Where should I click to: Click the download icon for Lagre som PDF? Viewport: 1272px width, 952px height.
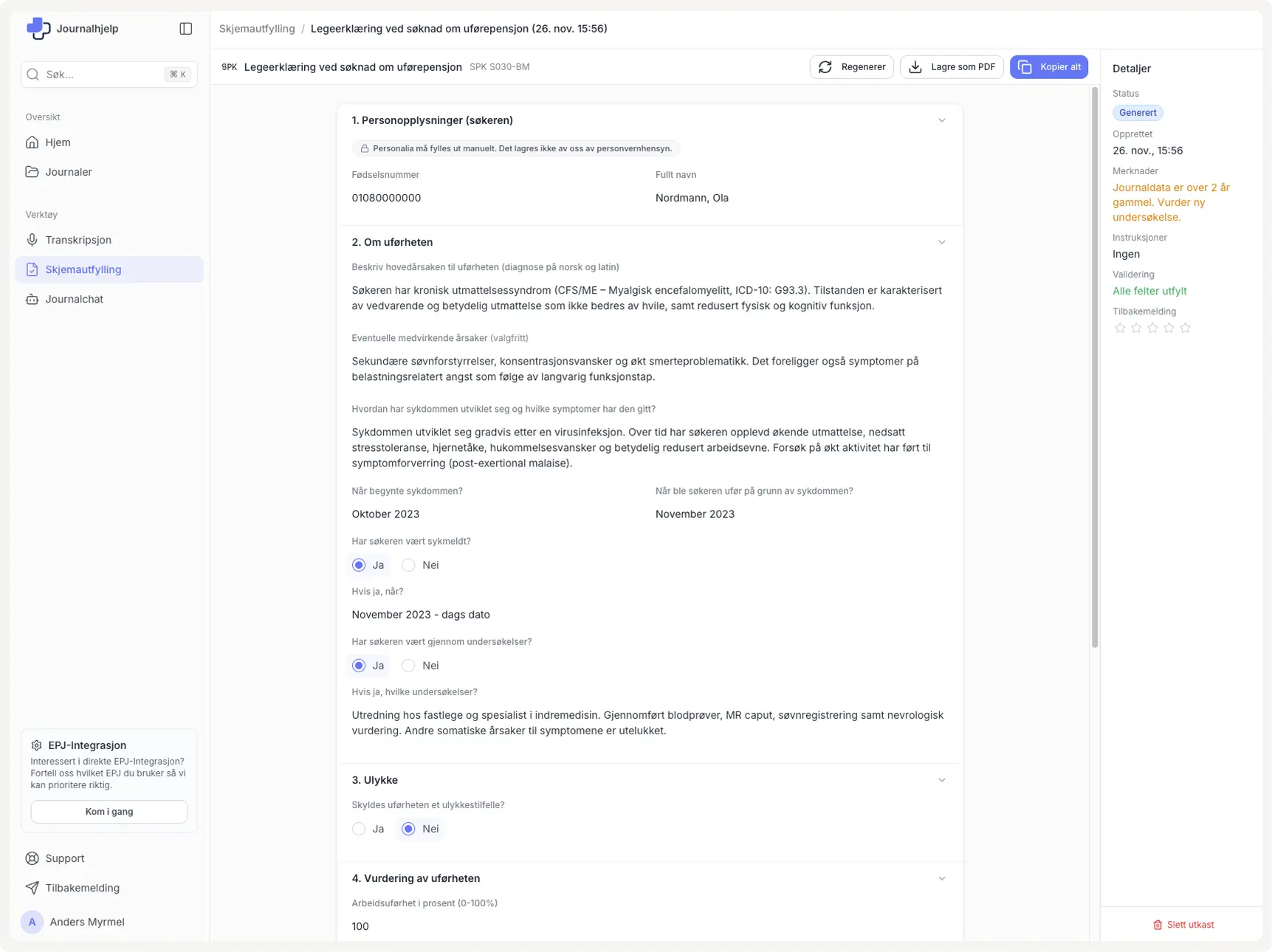(x=915, y=67)
